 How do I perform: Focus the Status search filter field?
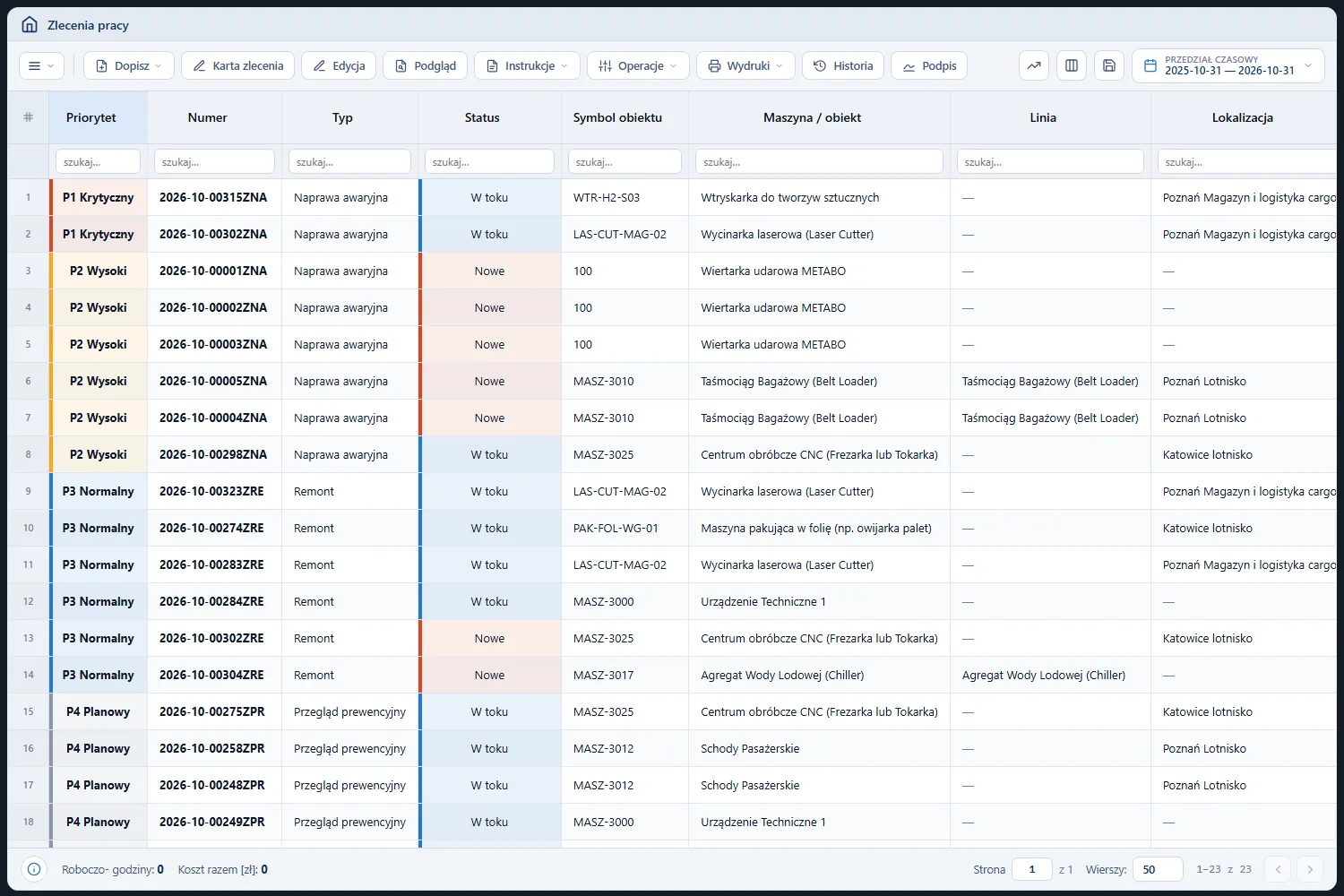(489, 161)
